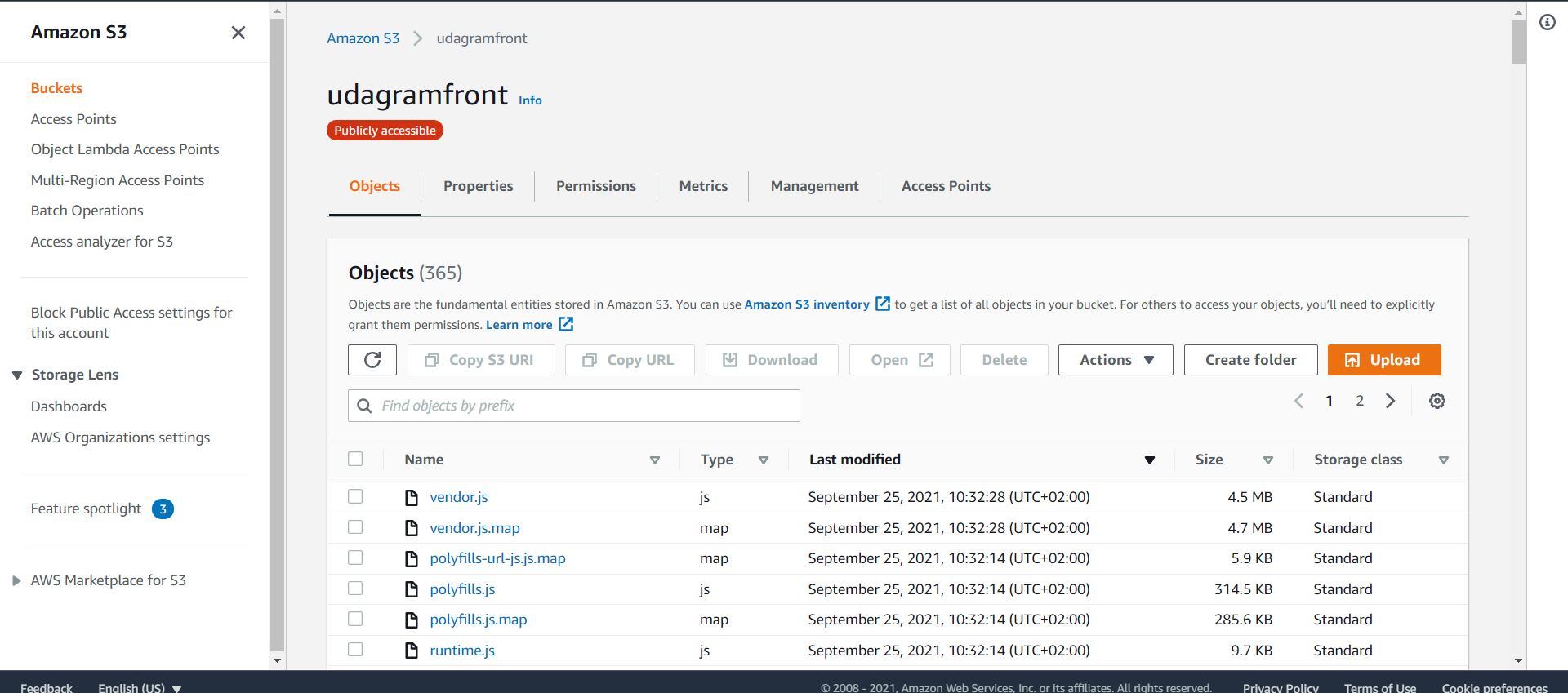Switch to the Permissions tab
The image size is (1568, 693).
596,186
